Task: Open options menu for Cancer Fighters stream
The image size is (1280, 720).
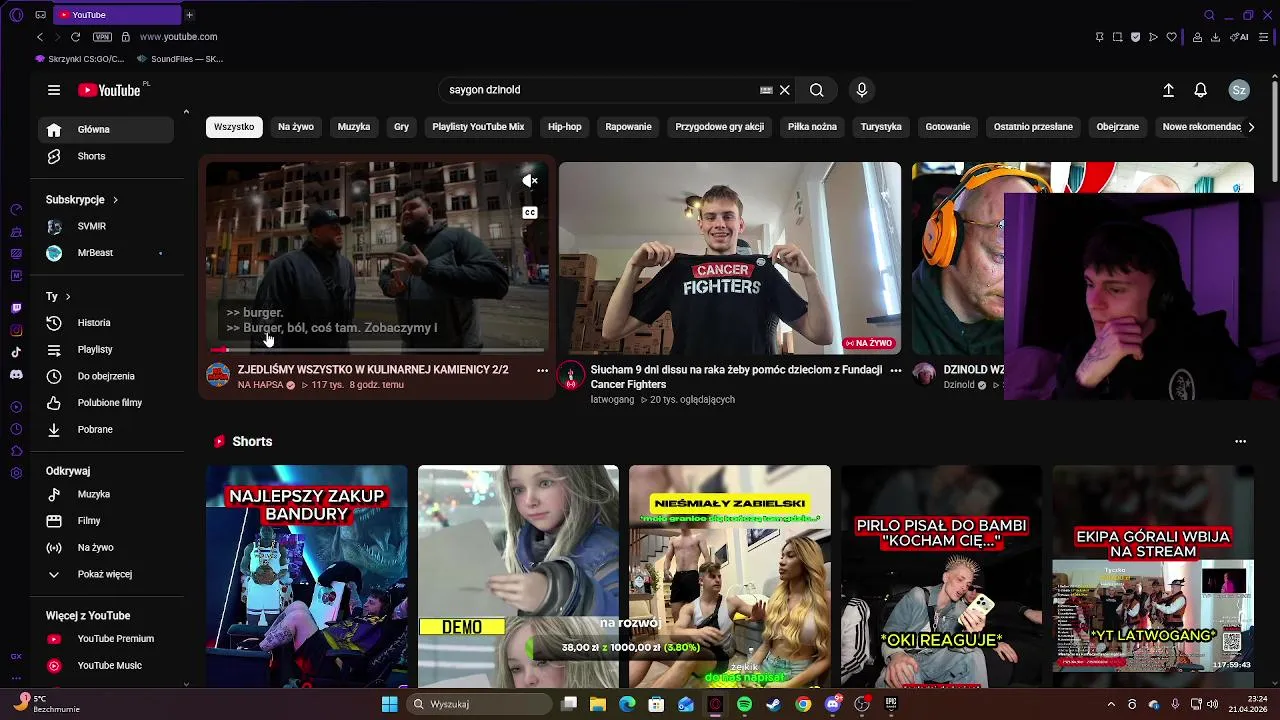Action: coord(896,371)
